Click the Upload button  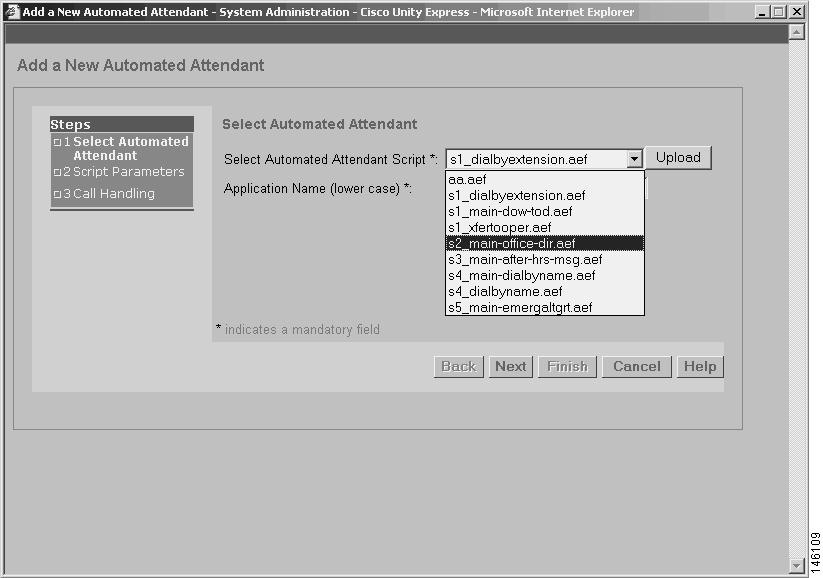click(x=678, y=157)
